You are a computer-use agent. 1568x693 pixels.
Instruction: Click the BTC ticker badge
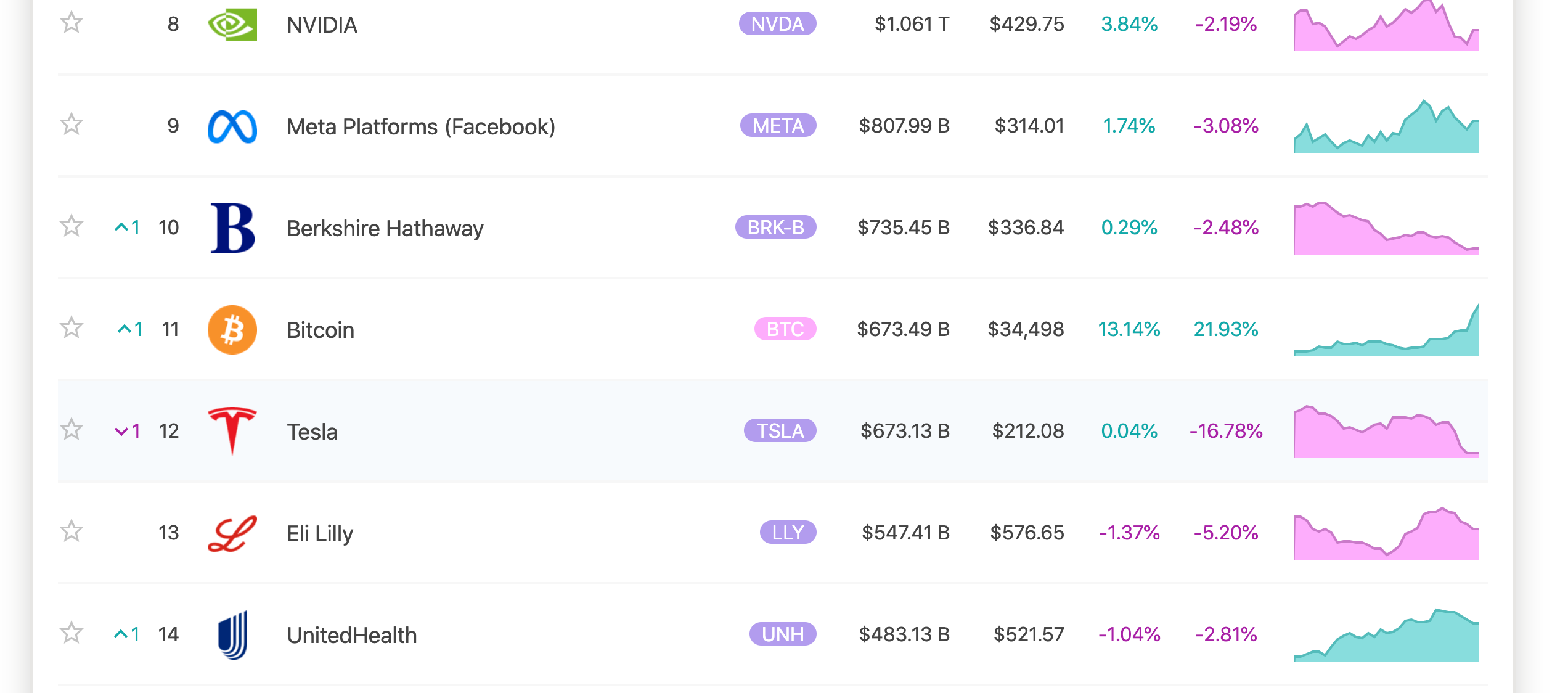tap(785, 329)
